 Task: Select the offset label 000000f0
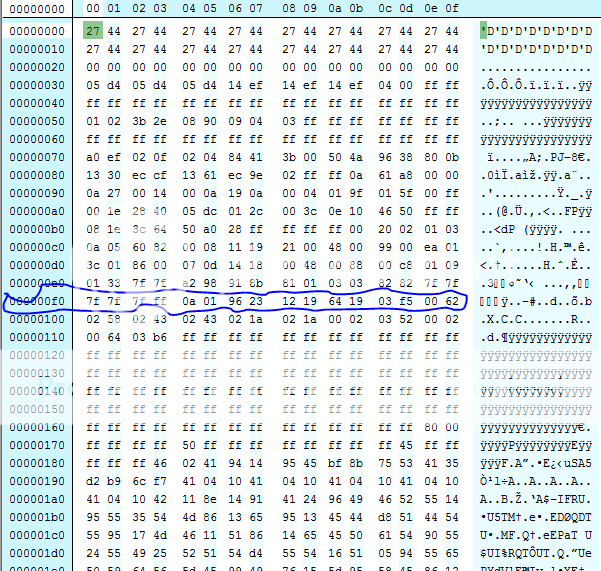[35, 298]
